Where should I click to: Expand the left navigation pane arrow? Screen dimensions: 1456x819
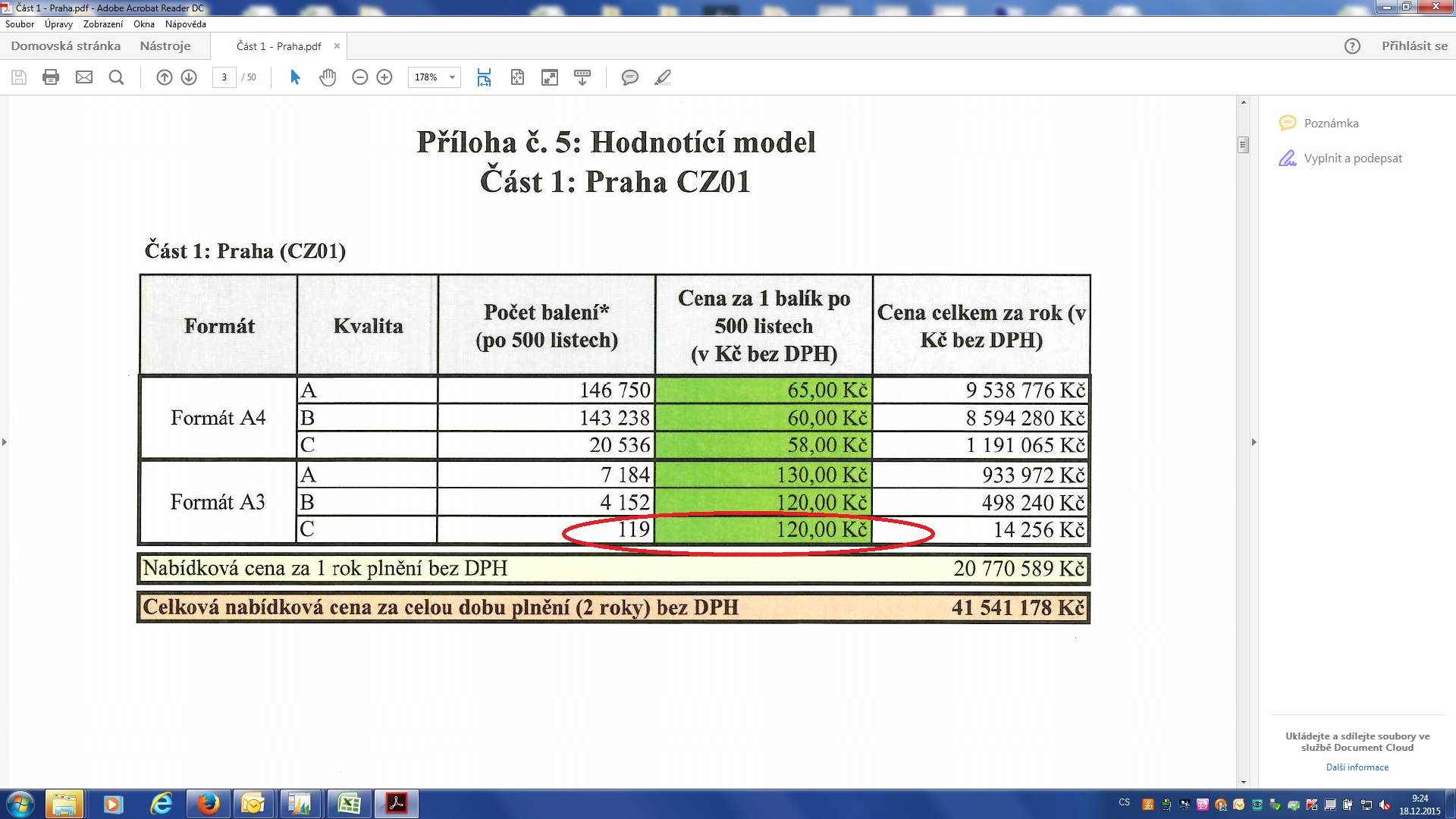point(5,442)
